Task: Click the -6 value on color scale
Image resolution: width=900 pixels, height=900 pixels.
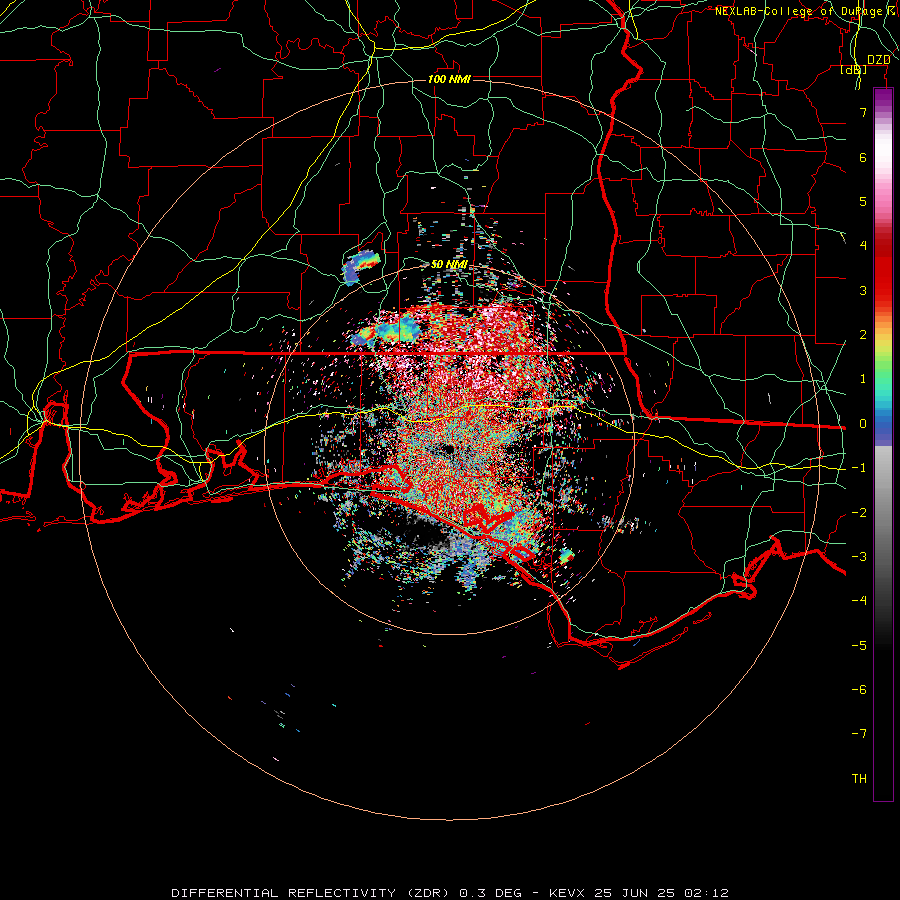Action: pos(859,689)
